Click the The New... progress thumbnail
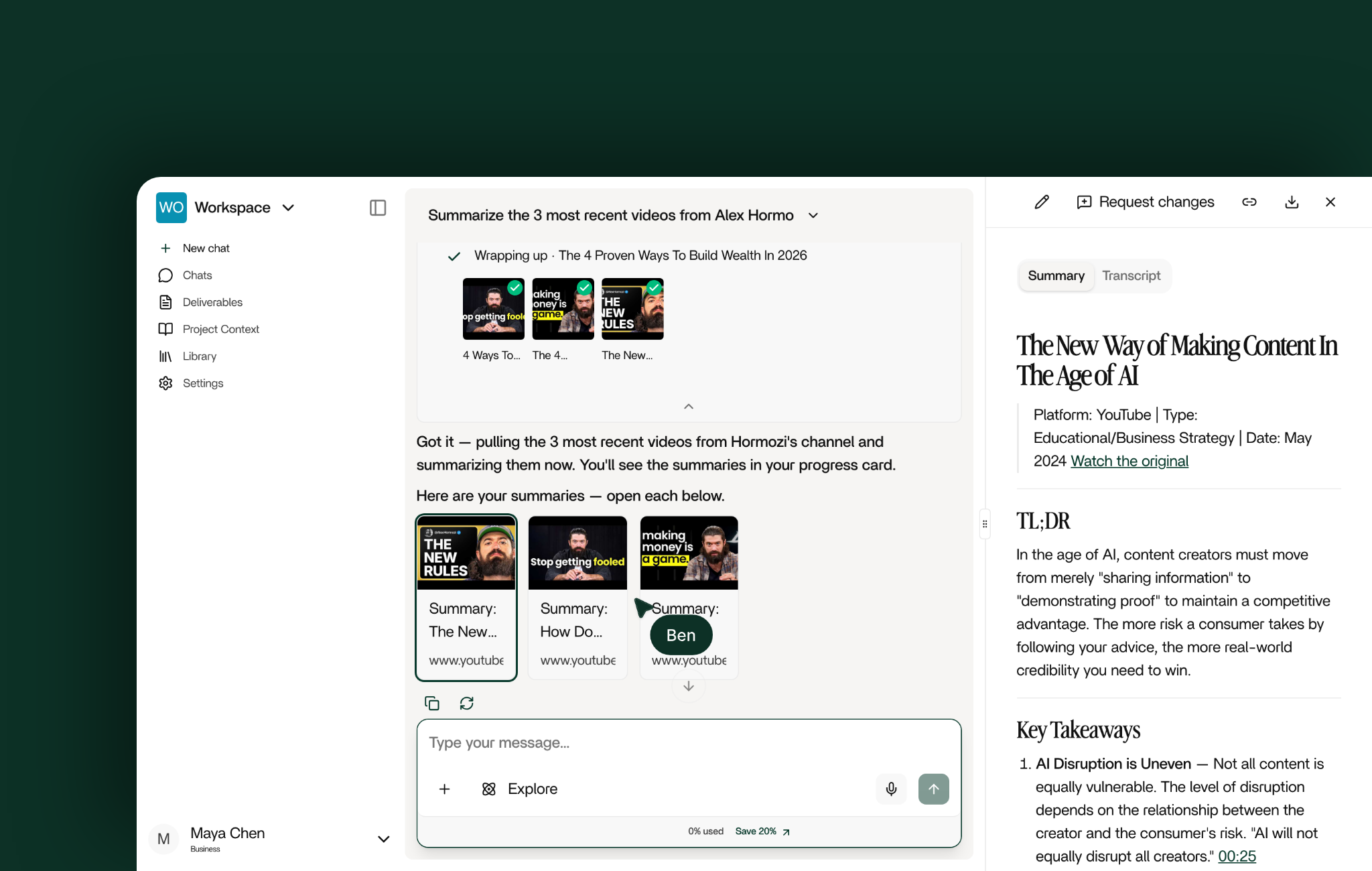This screenshot has height=871, width=1372. [x=632, y=309]
